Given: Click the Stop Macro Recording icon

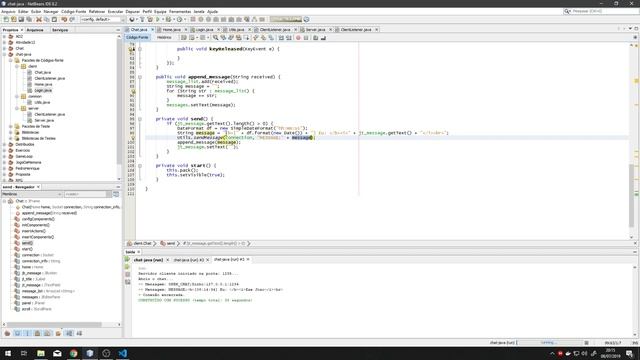Looking at the screenshot, I should tap(306, 38).
